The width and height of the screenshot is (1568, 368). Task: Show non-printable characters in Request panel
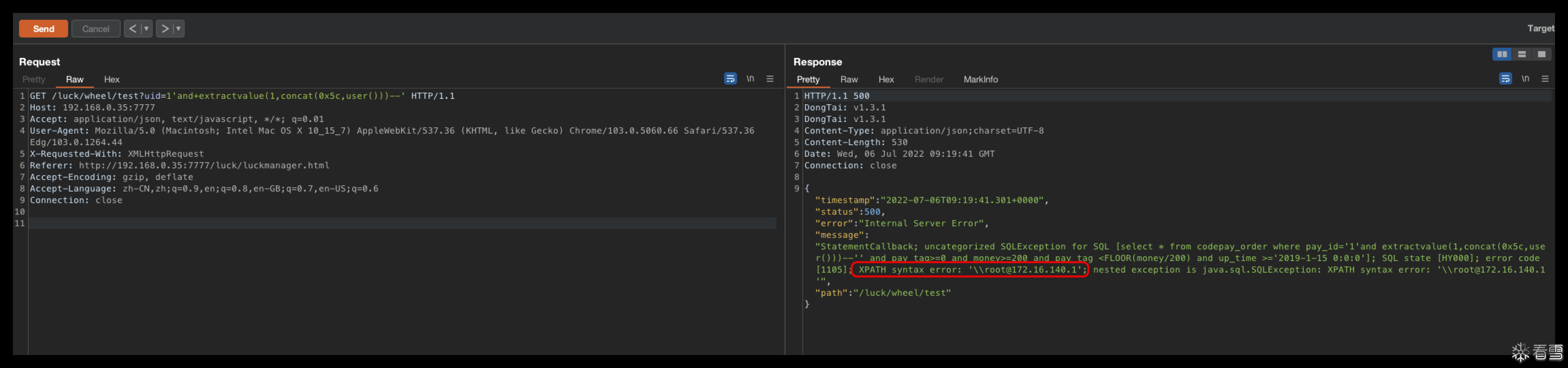[x=751, y=79]
